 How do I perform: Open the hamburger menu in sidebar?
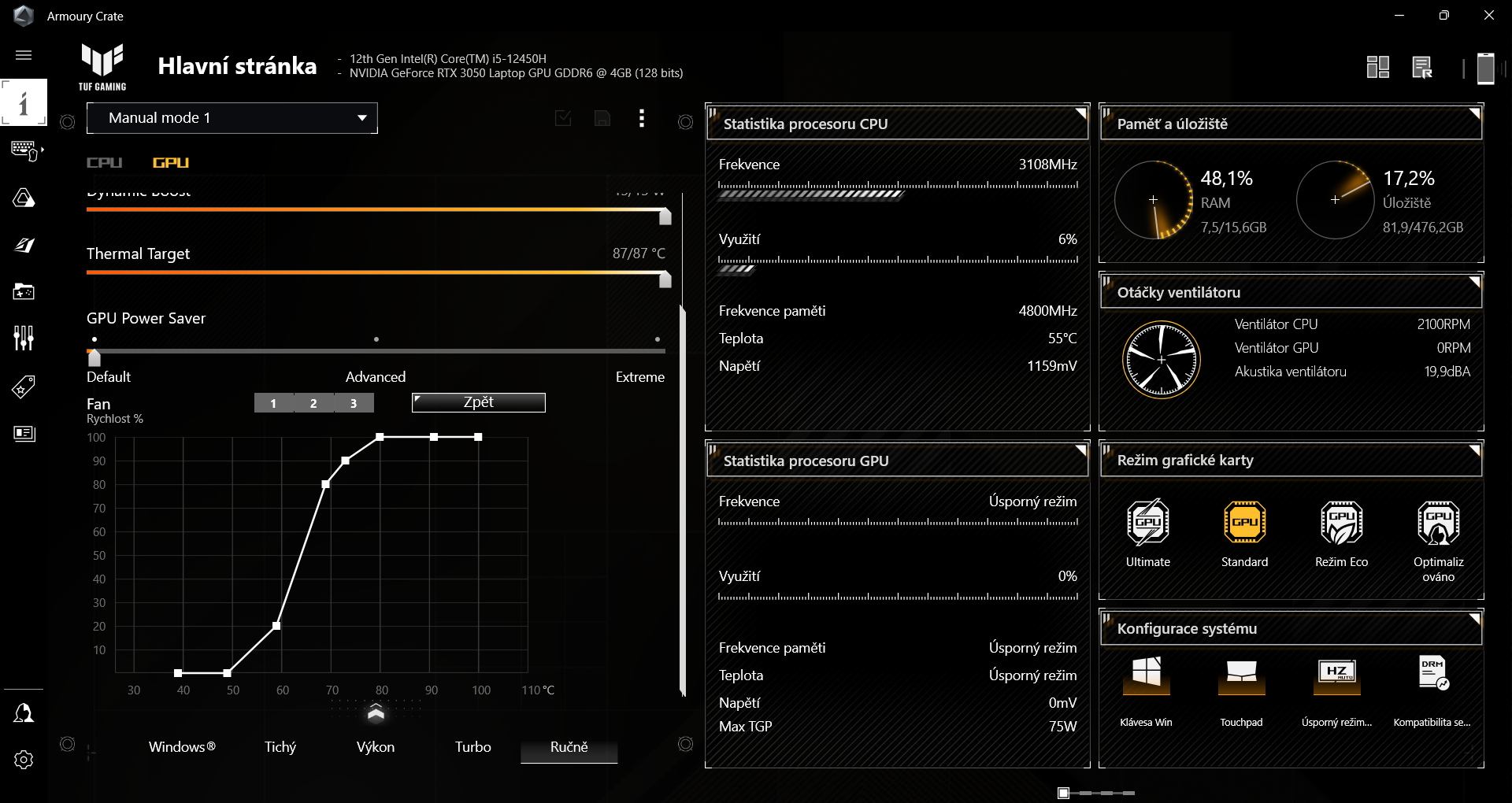click(24, 55)
